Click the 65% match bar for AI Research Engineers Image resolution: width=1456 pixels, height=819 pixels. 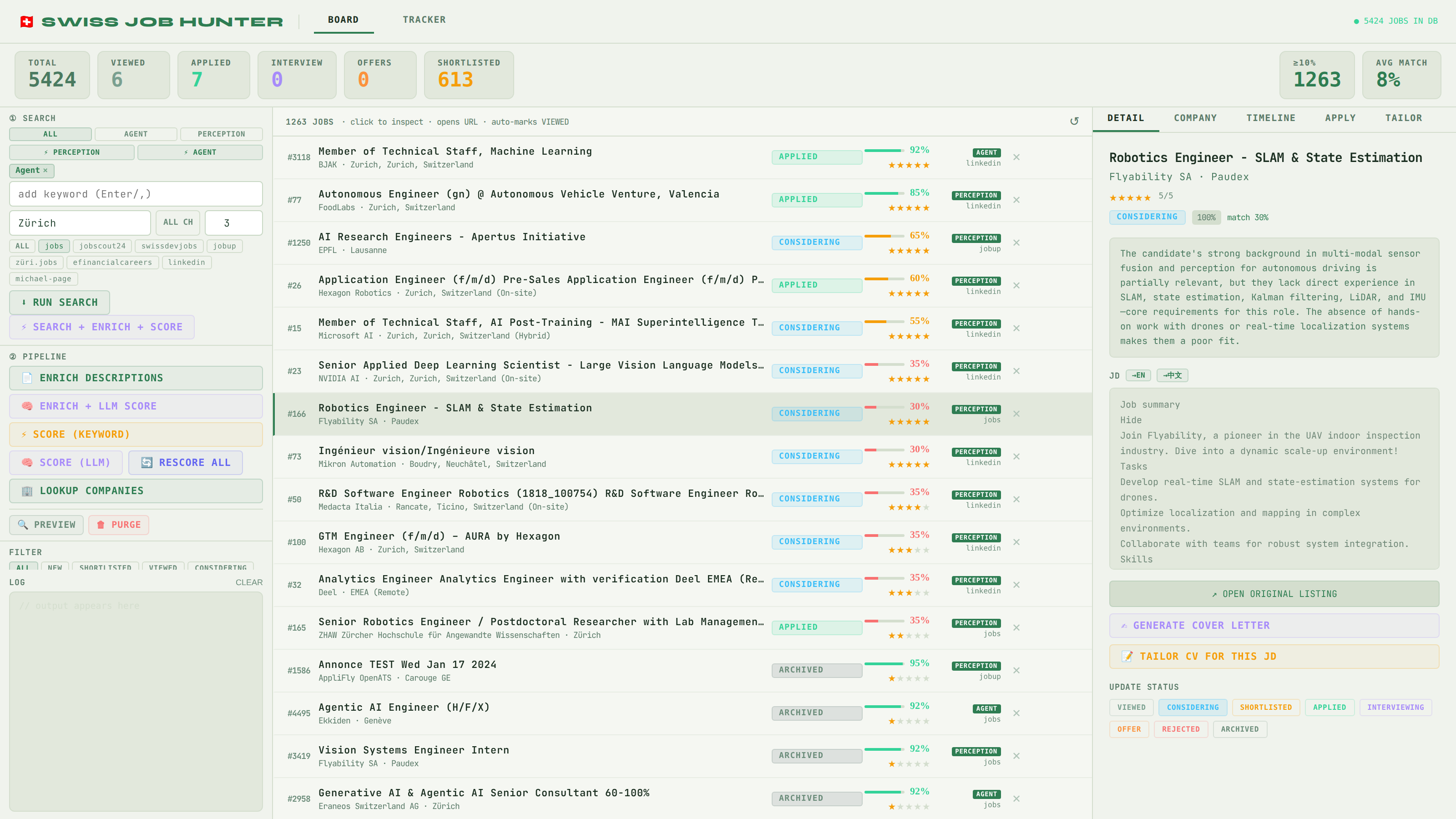coord(884,236)
